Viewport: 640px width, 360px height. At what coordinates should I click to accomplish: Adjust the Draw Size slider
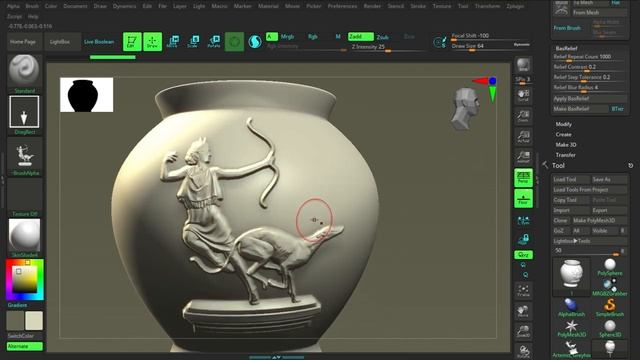coord(482,46)
